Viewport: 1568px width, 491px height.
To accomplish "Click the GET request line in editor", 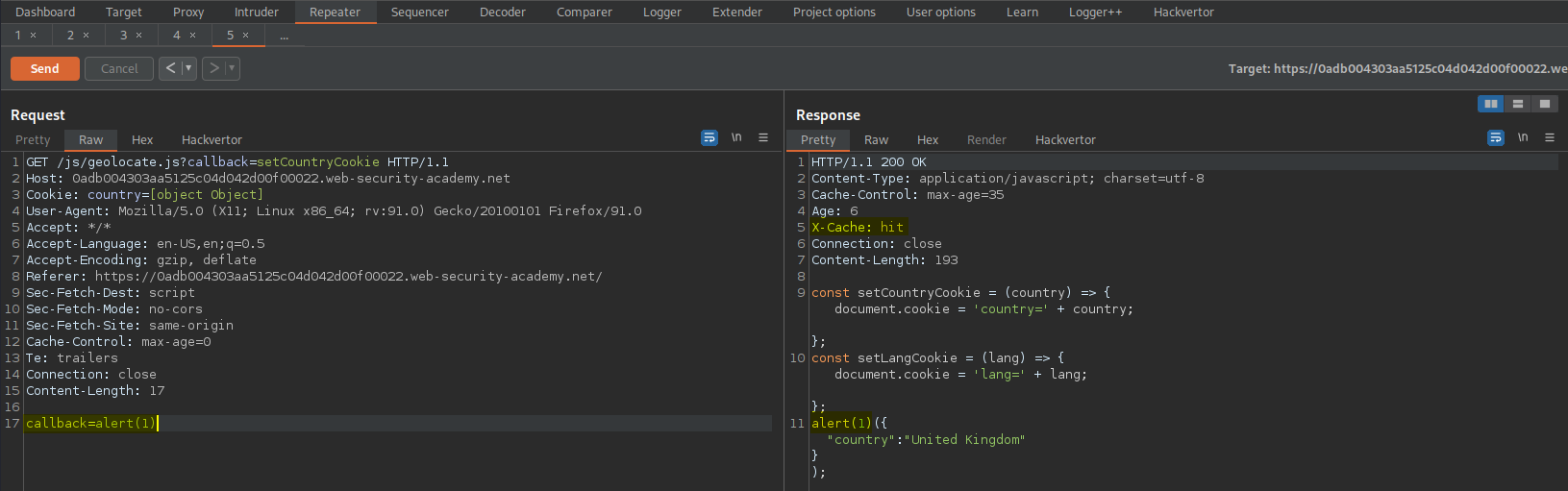I will (237, 161).
